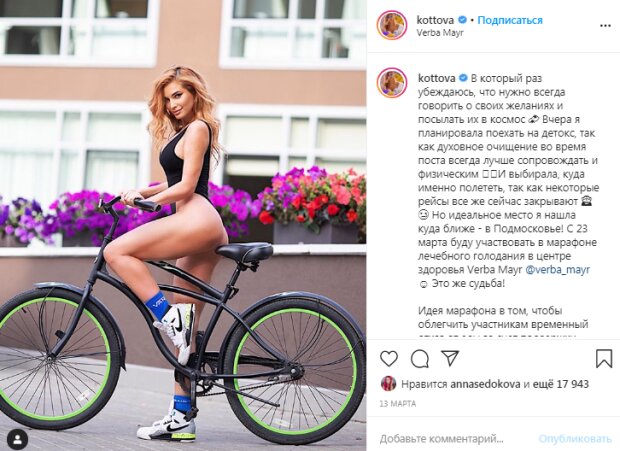Click the bicycle post photo
The width and height of the screenshot is (620, 451).
(x=183, y=225)
